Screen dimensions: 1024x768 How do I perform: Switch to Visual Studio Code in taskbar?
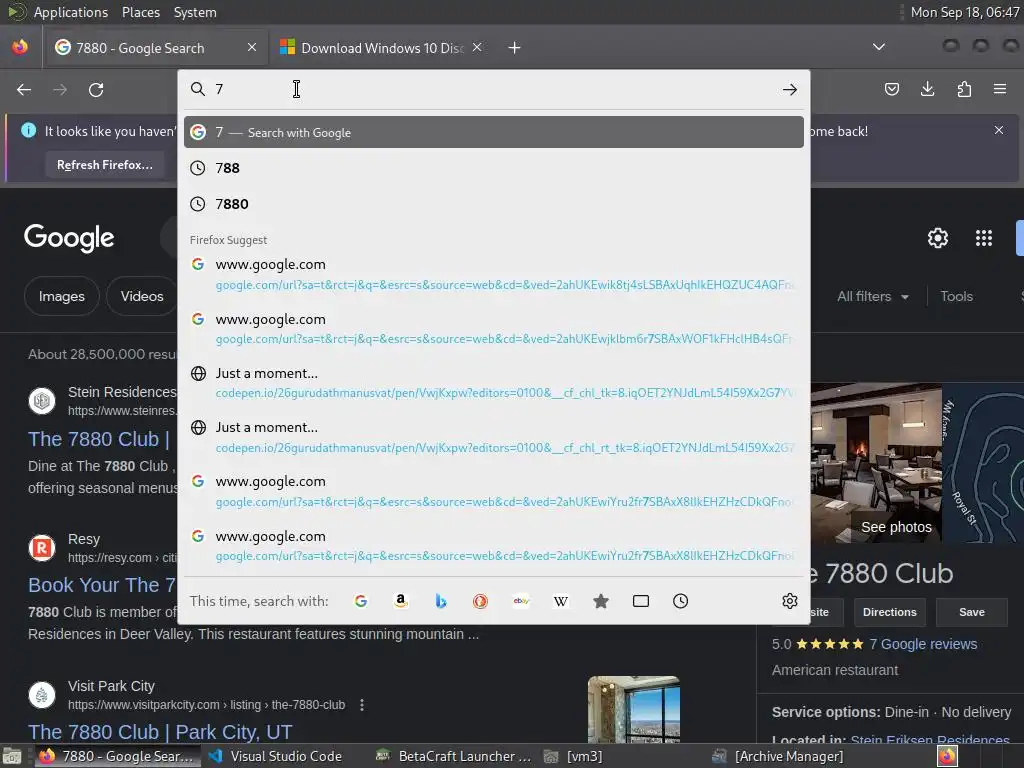click(276, 756)
